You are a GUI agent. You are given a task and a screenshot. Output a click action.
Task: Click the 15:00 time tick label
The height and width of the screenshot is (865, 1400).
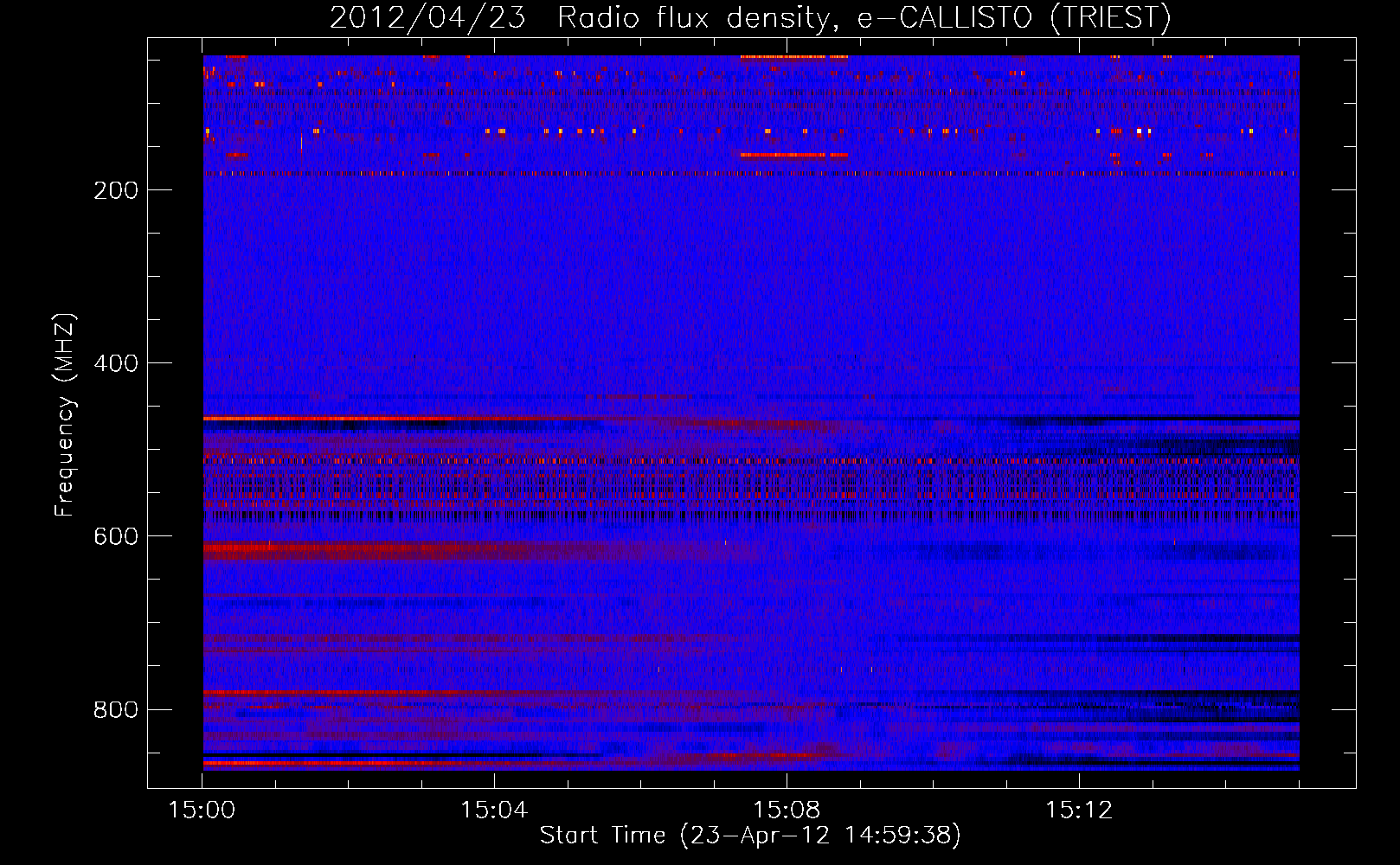coord(202,811)
